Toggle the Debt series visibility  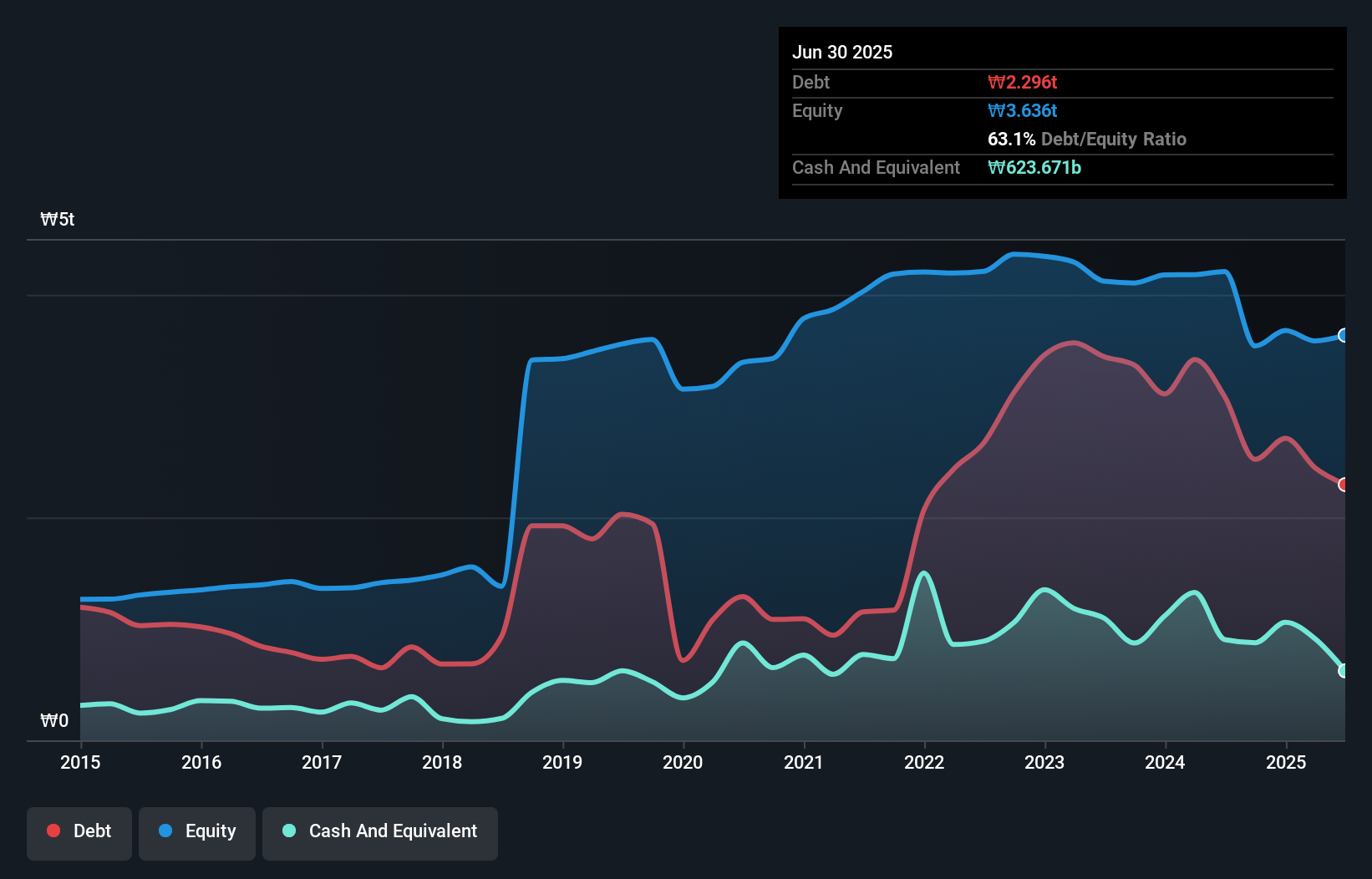79,832
